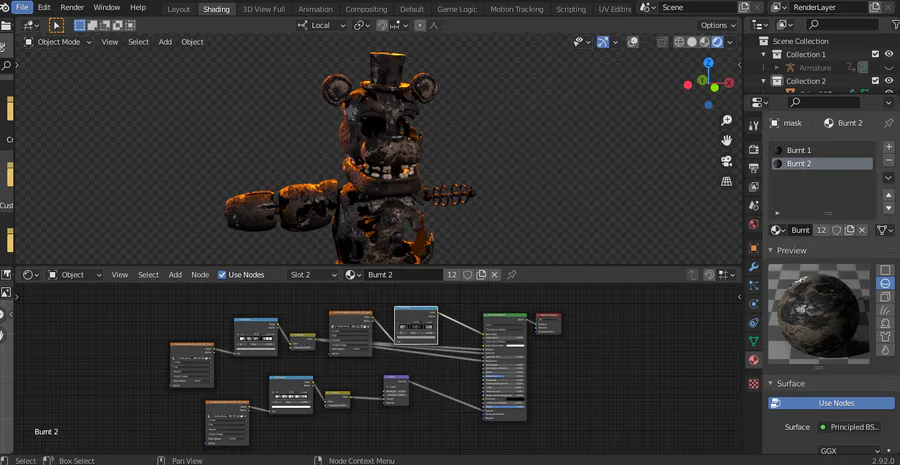Viewport: 900px width, 465px height.
Task: Open the viewport Options button
Action: [718, 25]
